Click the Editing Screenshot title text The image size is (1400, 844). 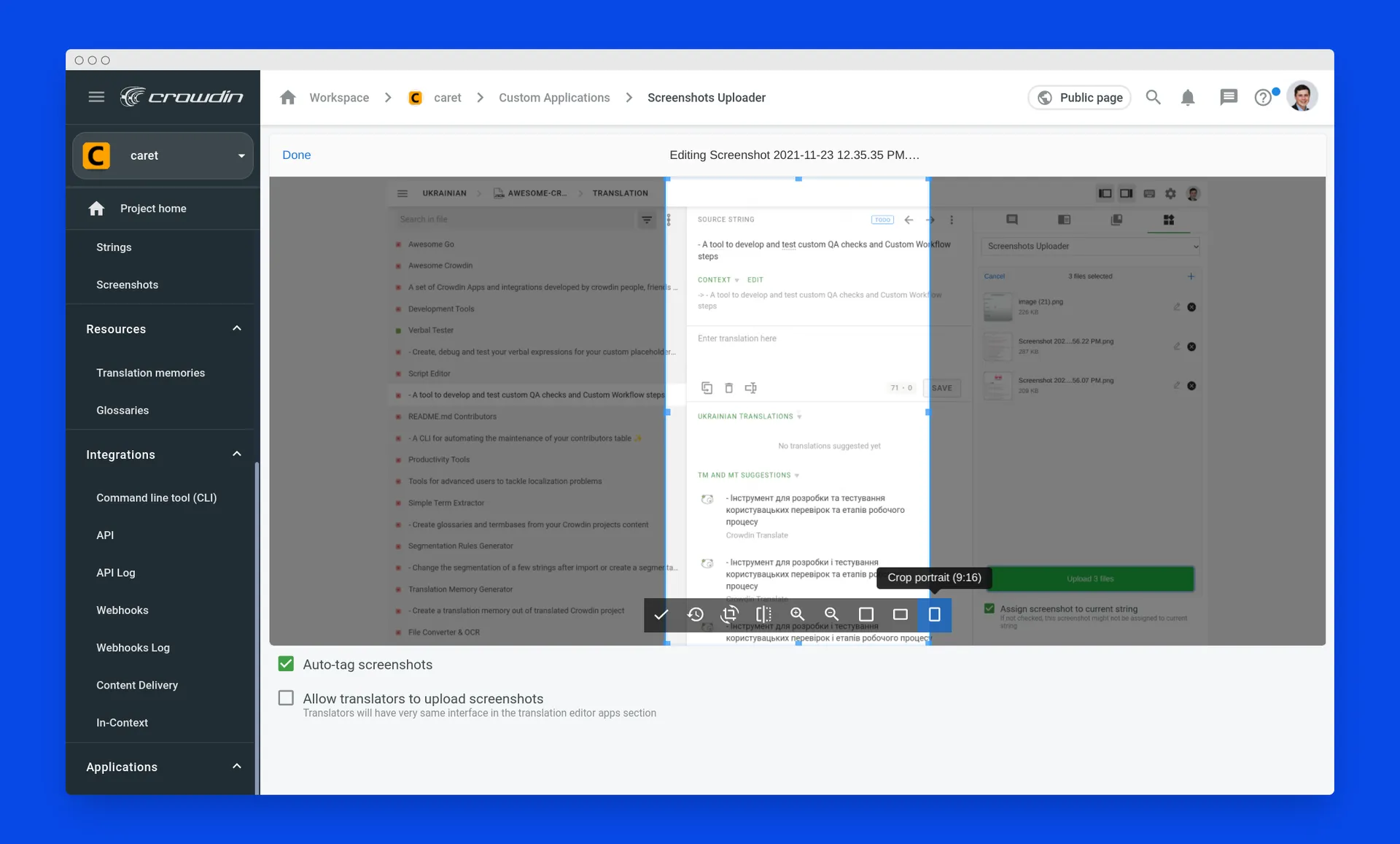coord(795,155)
